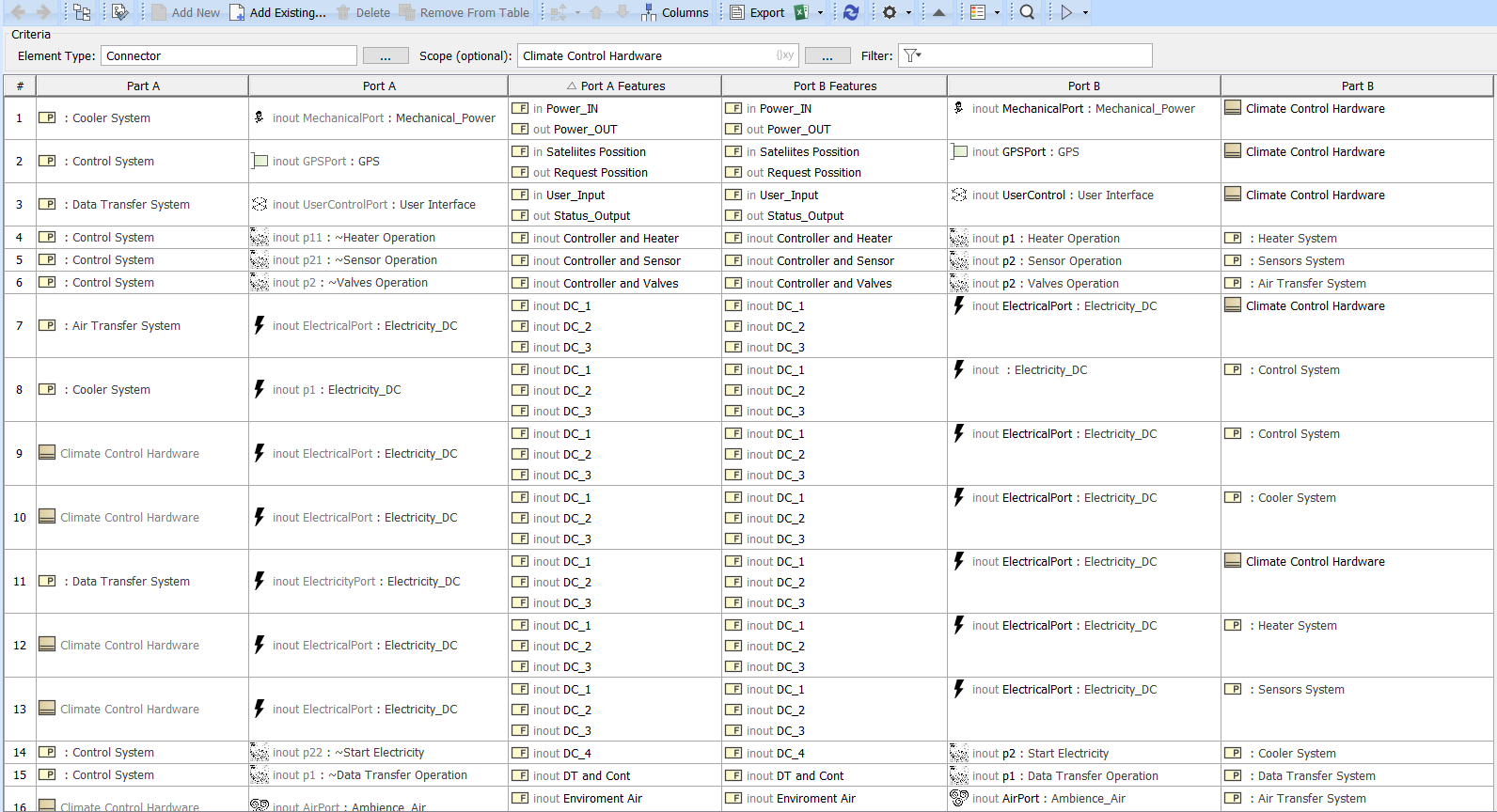Open the filter funnel dropdown

[912, 55]
